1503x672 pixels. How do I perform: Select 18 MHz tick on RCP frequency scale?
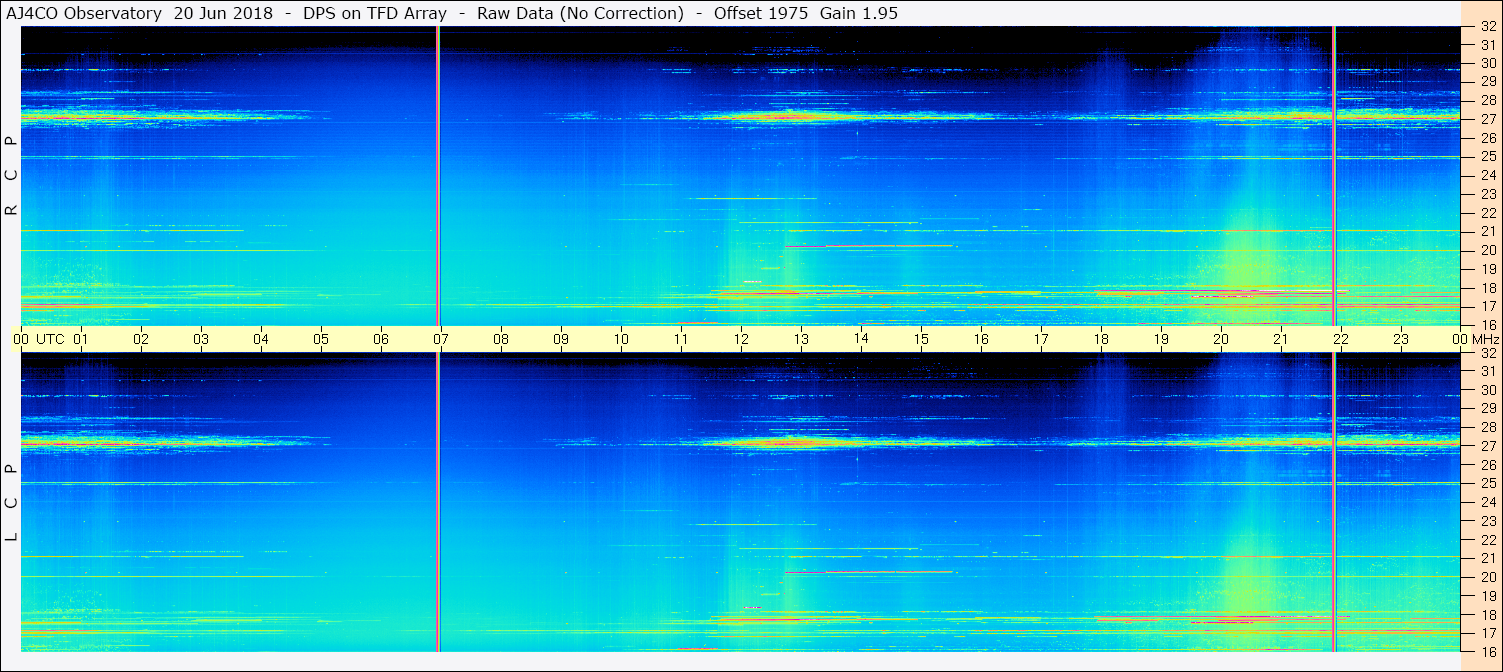pos(1487,287)
